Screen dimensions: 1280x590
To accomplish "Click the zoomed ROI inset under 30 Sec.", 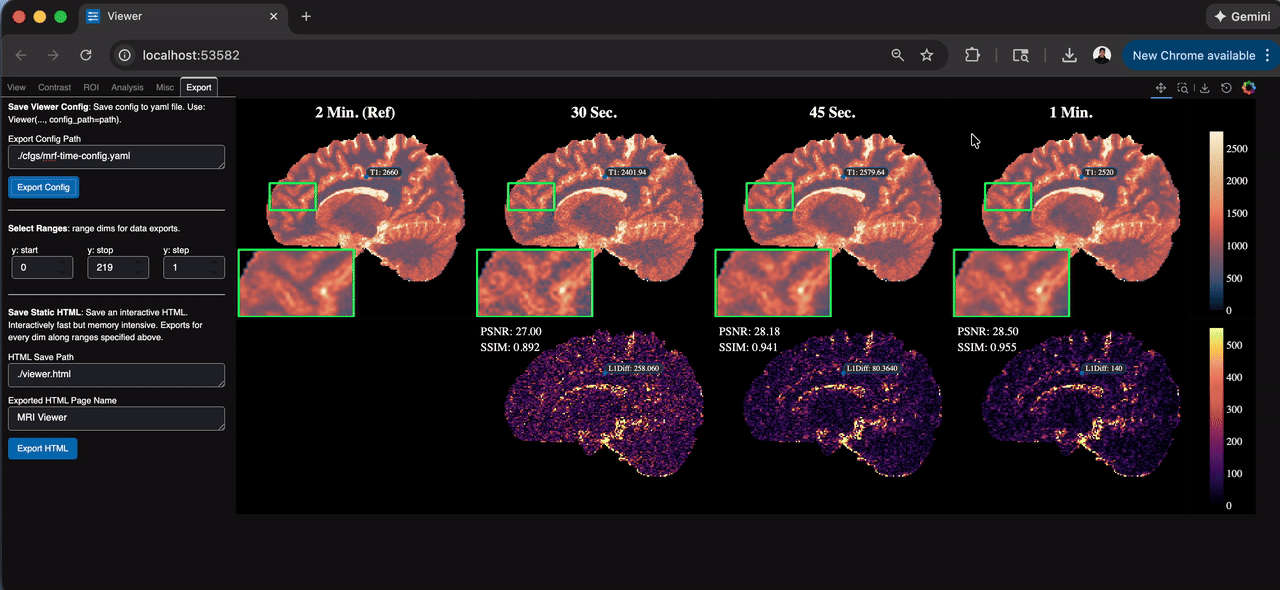I will coord(535,283).
